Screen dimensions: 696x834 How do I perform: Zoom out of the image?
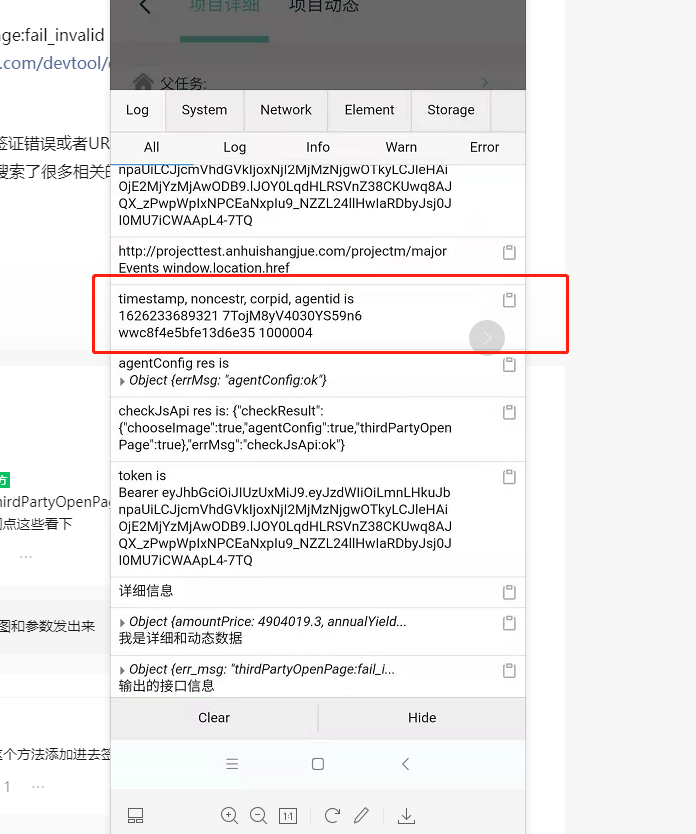pos(258,815)
